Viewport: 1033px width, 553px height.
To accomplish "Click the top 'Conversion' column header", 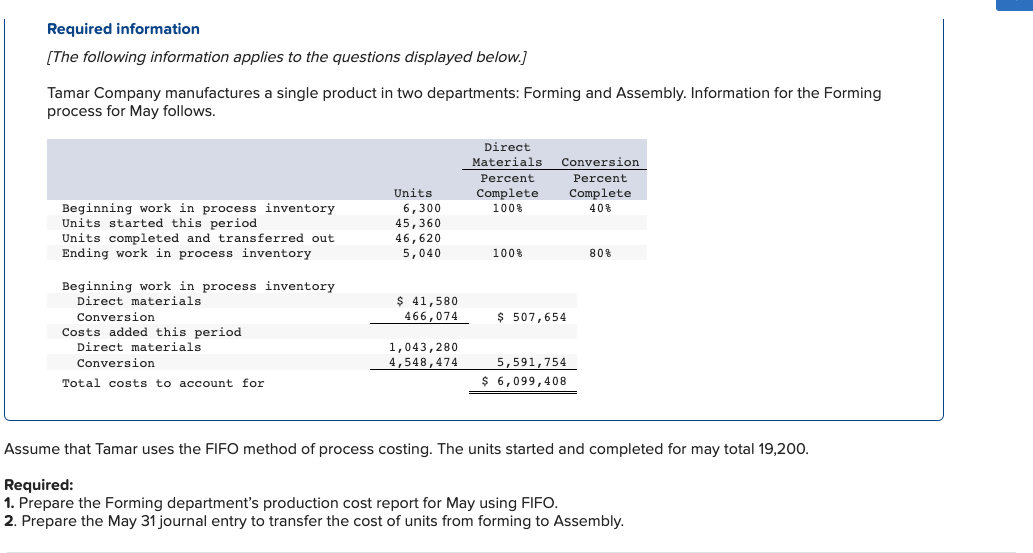I will (600, 162).
